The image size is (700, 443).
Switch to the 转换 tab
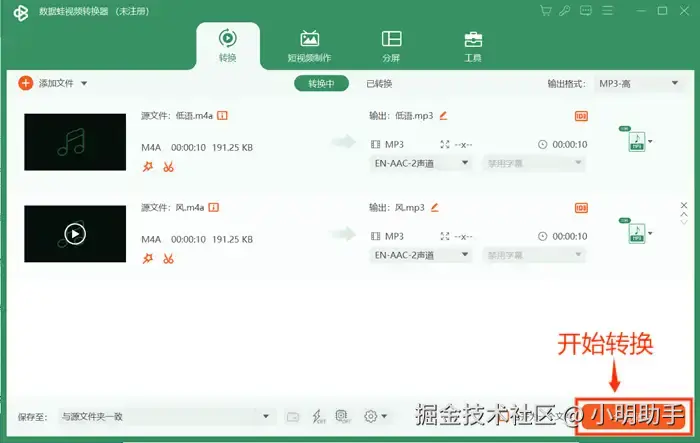[x=228, y=46]
